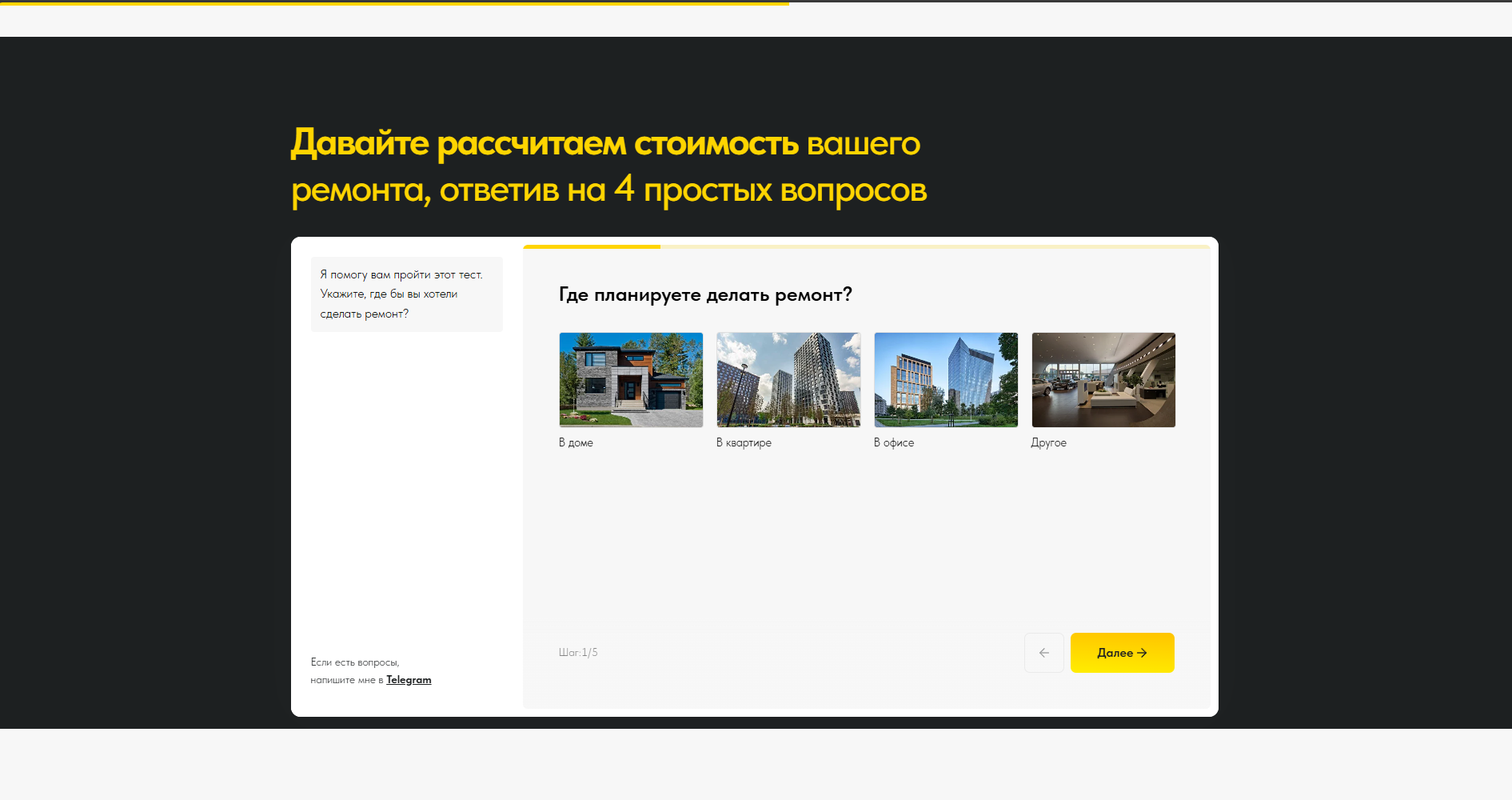Click the quiz step progress bar
Image resolution: width=1512 pixels, height=800 pixels.
867,246
